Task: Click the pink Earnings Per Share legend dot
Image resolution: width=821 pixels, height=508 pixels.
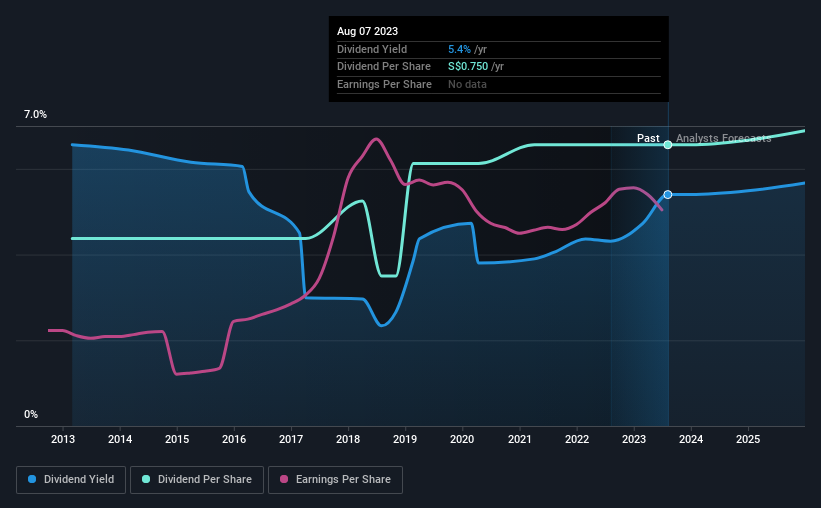Action: pyautogui.click(x=284, y=479)
